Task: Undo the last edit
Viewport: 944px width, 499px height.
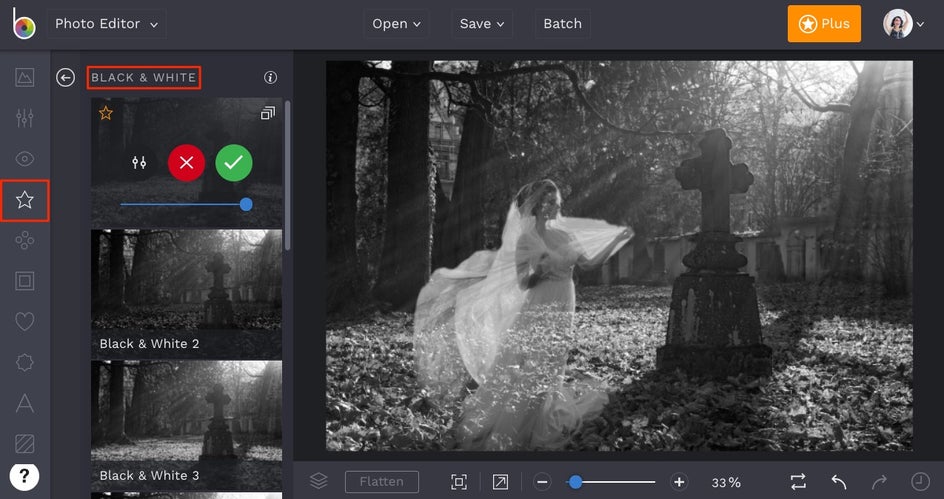Action: click(x=839, y=482)
